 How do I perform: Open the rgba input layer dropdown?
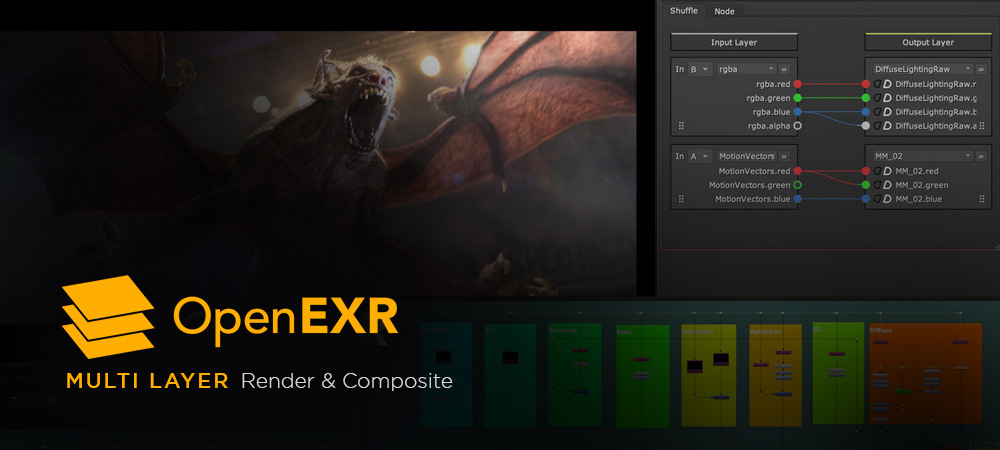pos(746,69)
